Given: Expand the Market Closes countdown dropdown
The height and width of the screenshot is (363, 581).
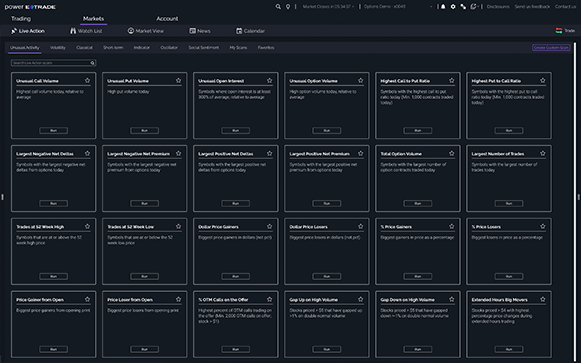Looking at the screenshot, I should [328, 7].
